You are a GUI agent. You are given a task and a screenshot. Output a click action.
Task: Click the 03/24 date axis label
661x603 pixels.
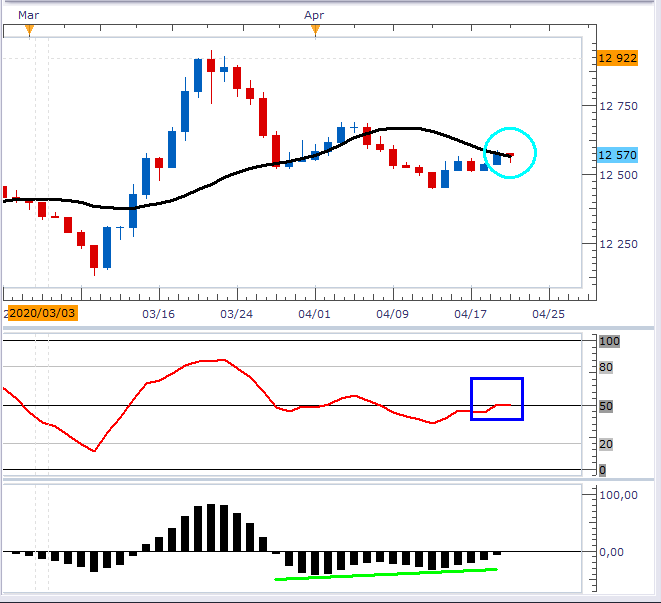pyautogui.click(x=236, y=314)
